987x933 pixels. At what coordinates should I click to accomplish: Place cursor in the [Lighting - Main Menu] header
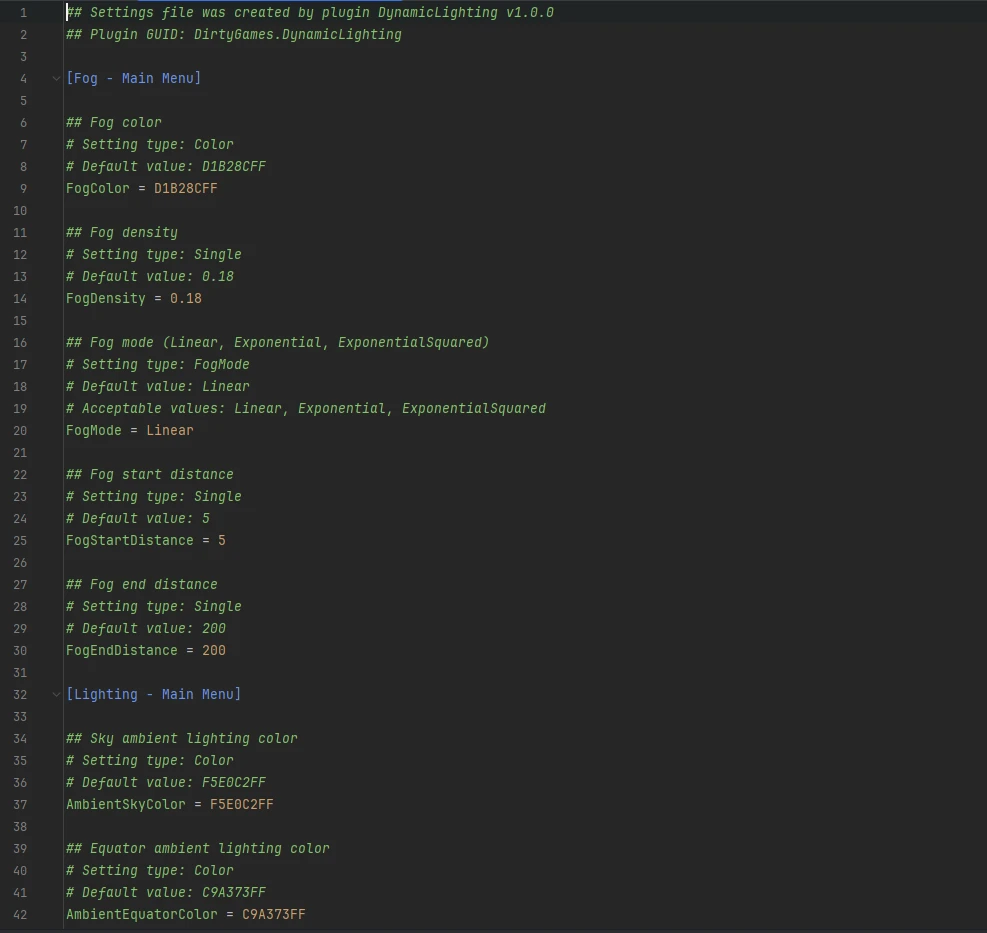coord(154,694)
